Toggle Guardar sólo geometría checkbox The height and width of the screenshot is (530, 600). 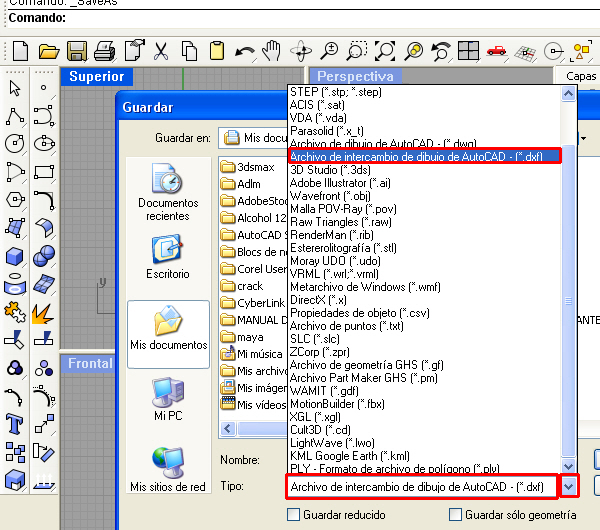tap(455, 515)
